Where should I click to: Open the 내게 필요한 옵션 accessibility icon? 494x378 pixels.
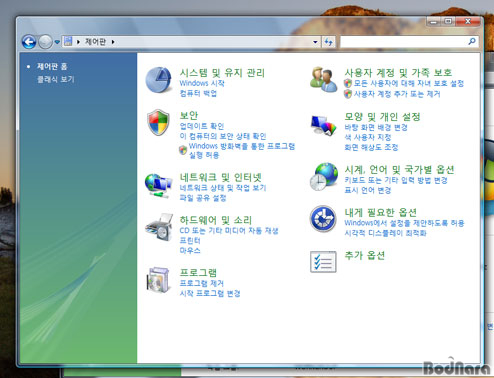(323, 219)
